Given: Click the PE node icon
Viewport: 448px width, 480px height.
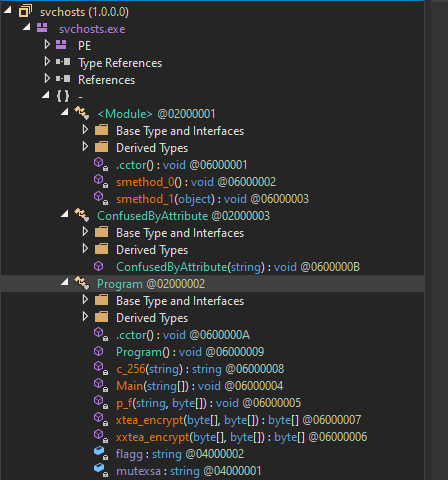Looking at the screenshot, I should pyautogui.click(x=61, y=45).
